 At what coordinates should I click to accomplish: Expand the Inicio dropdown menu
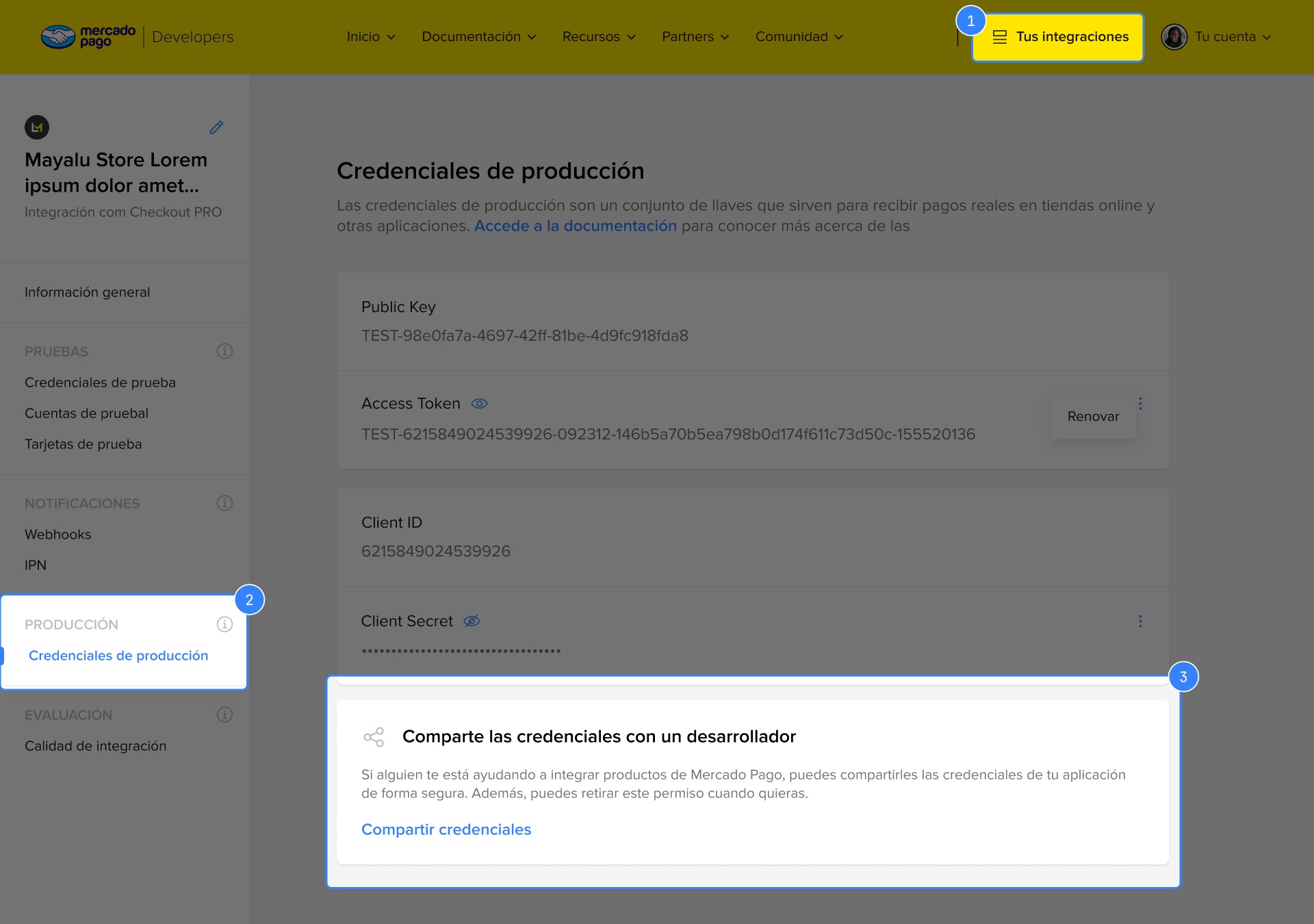click(370, 37)
